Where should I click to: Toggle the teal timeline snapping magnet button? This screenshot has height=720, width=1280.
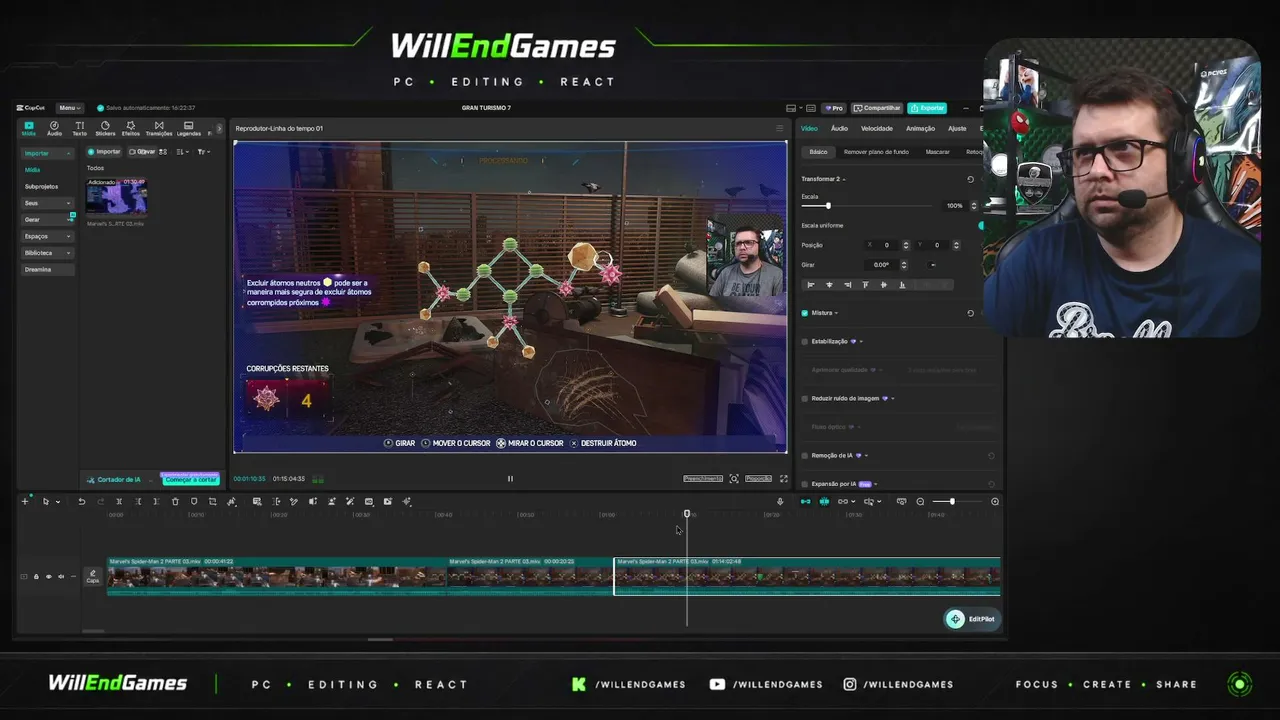click(824, 501)
